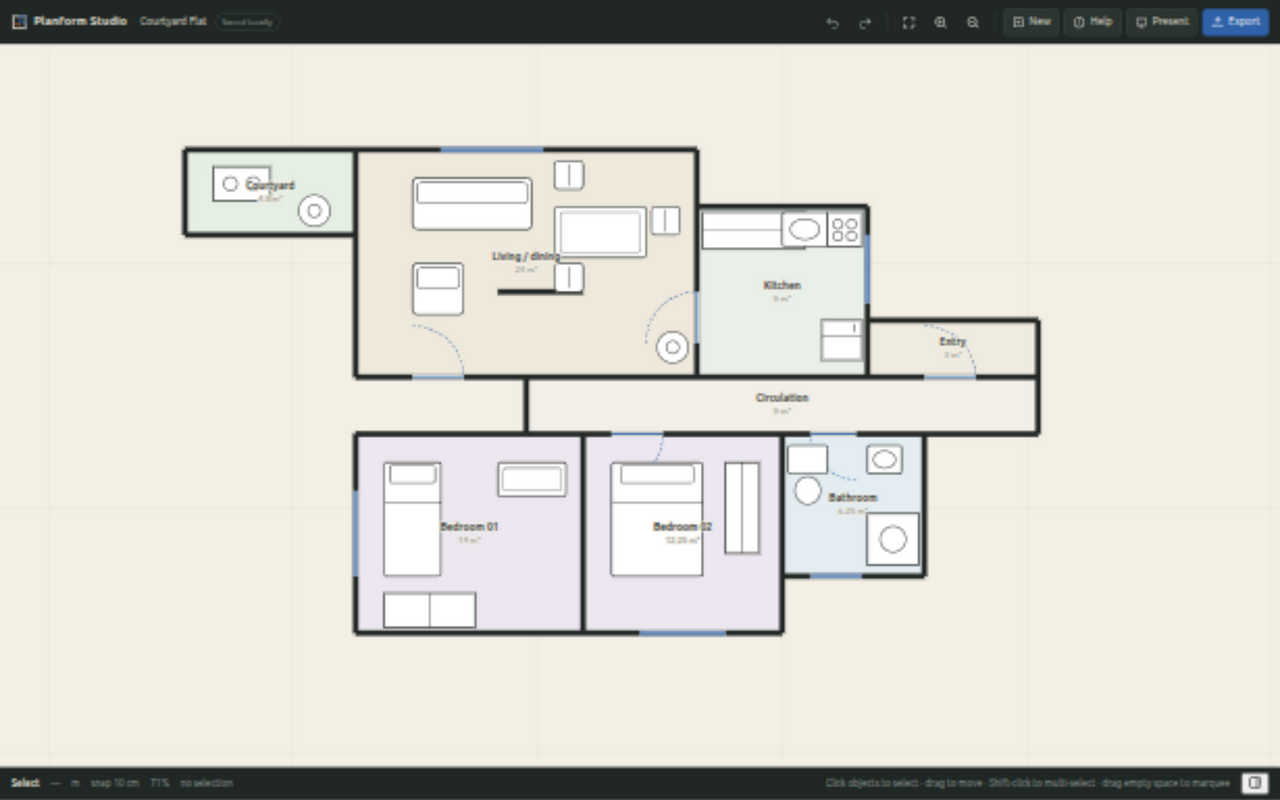Click the Living / dining label

tap(526, 256)
